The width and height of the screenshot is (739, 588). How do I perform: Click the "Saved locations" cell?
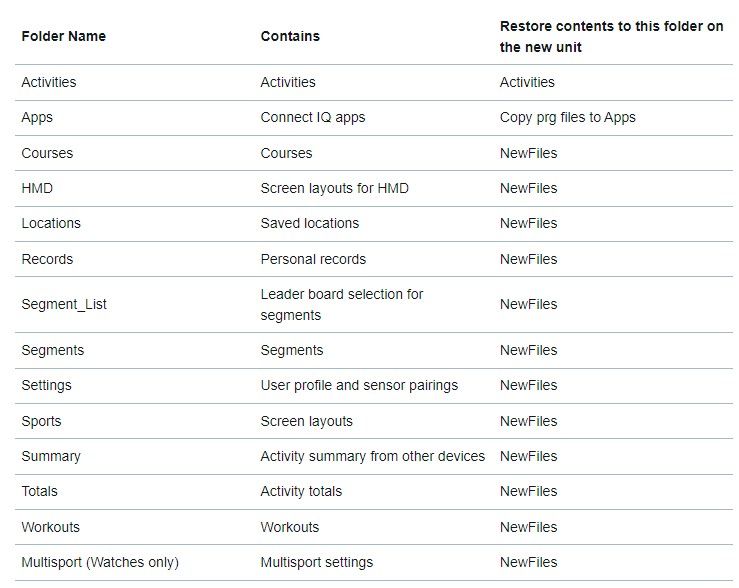(309, 223)
